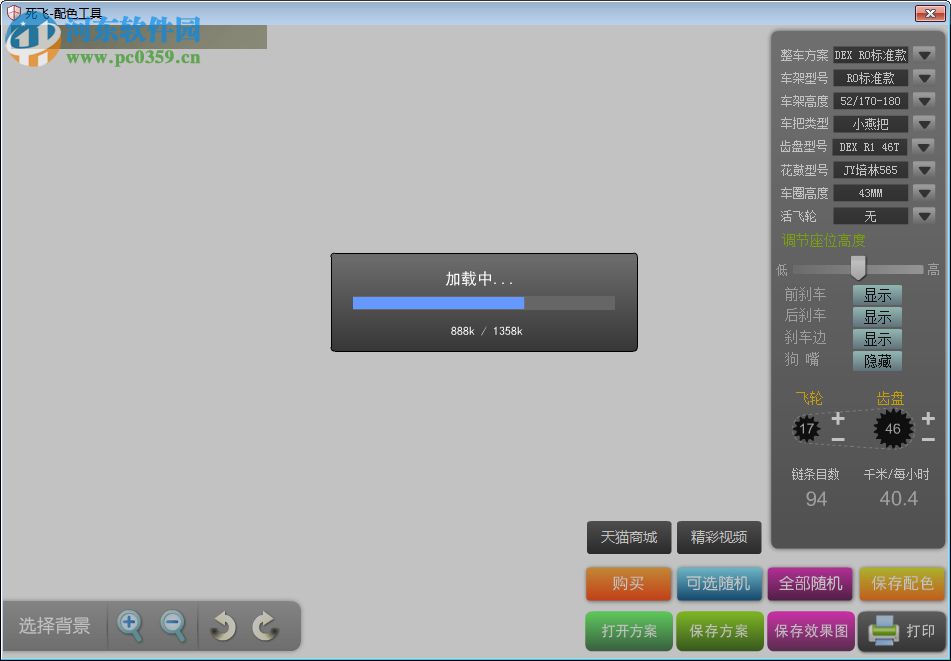Increase the 齿盘 tooth count with plus
Screen dimensions: 951x661
click(x=928, y=418)
